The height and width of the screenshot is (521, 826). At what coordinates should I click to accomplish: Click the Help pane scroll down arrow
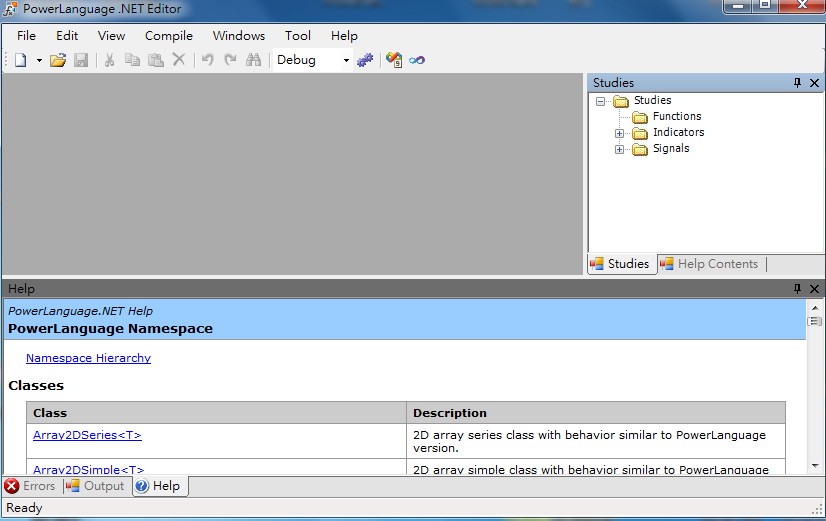click(815, 466)
